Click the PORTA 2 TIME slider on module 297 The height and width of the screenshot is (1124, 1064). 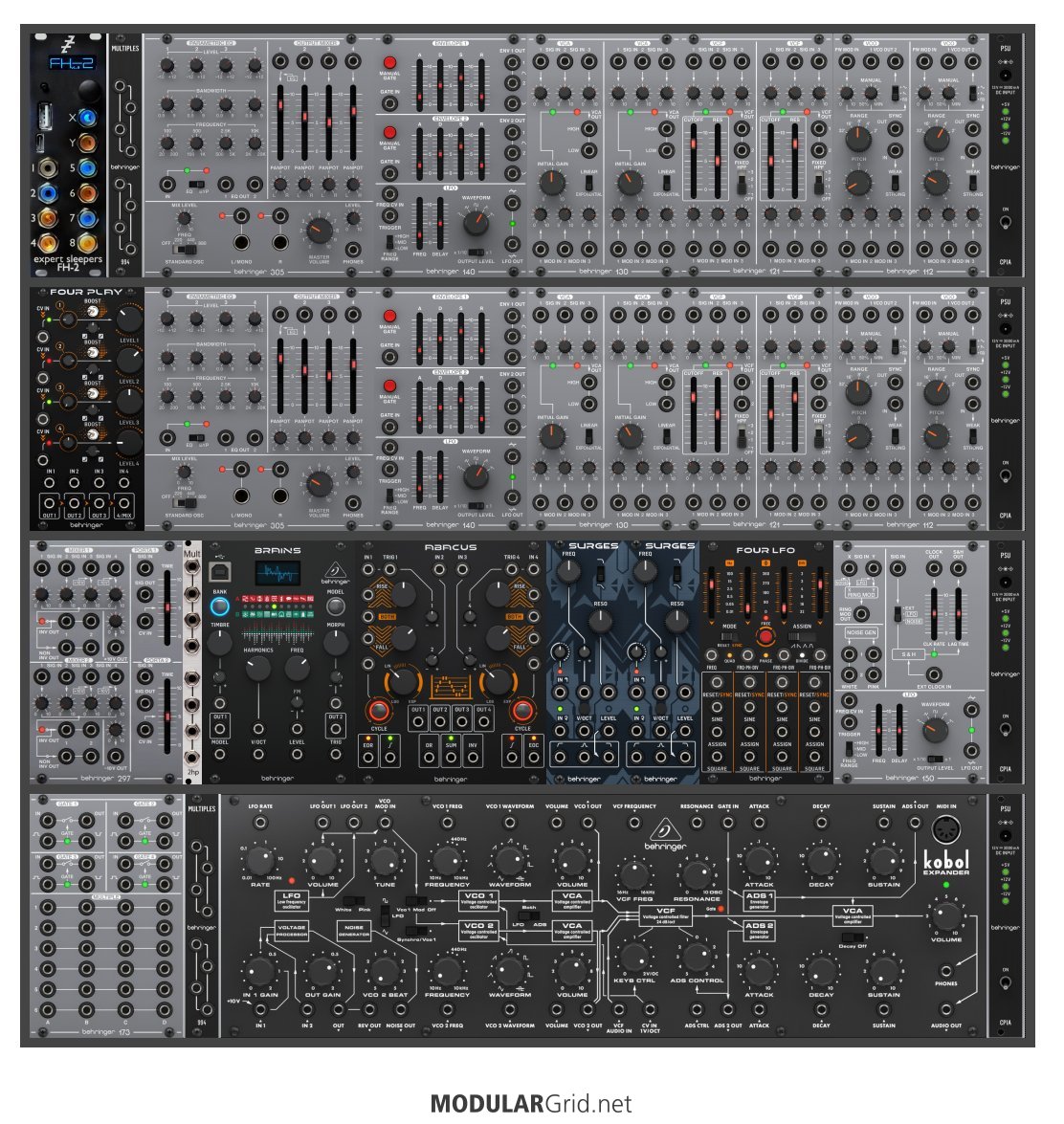coord(167,716)
